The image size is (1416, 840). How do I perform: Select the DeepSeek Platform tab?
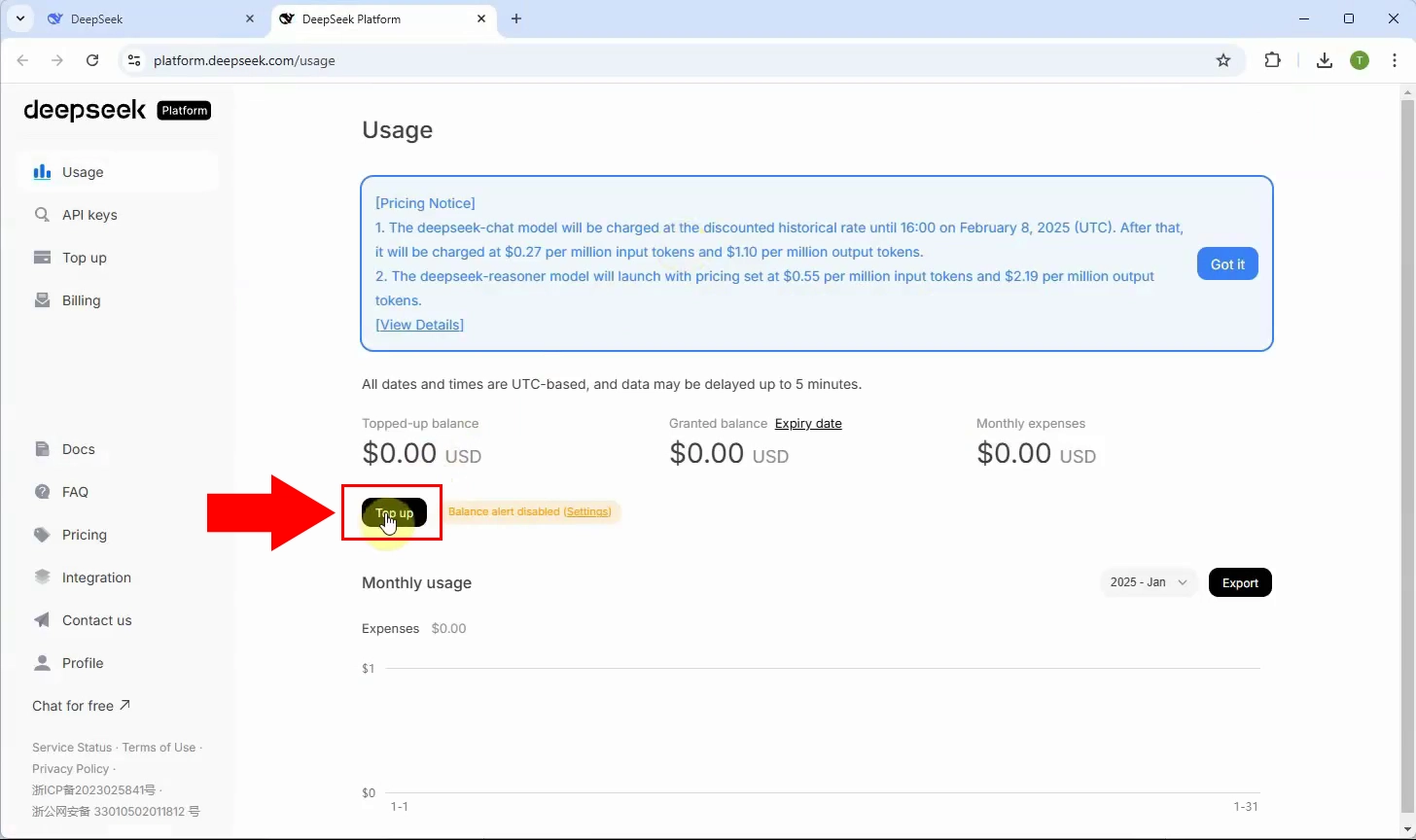383,18
